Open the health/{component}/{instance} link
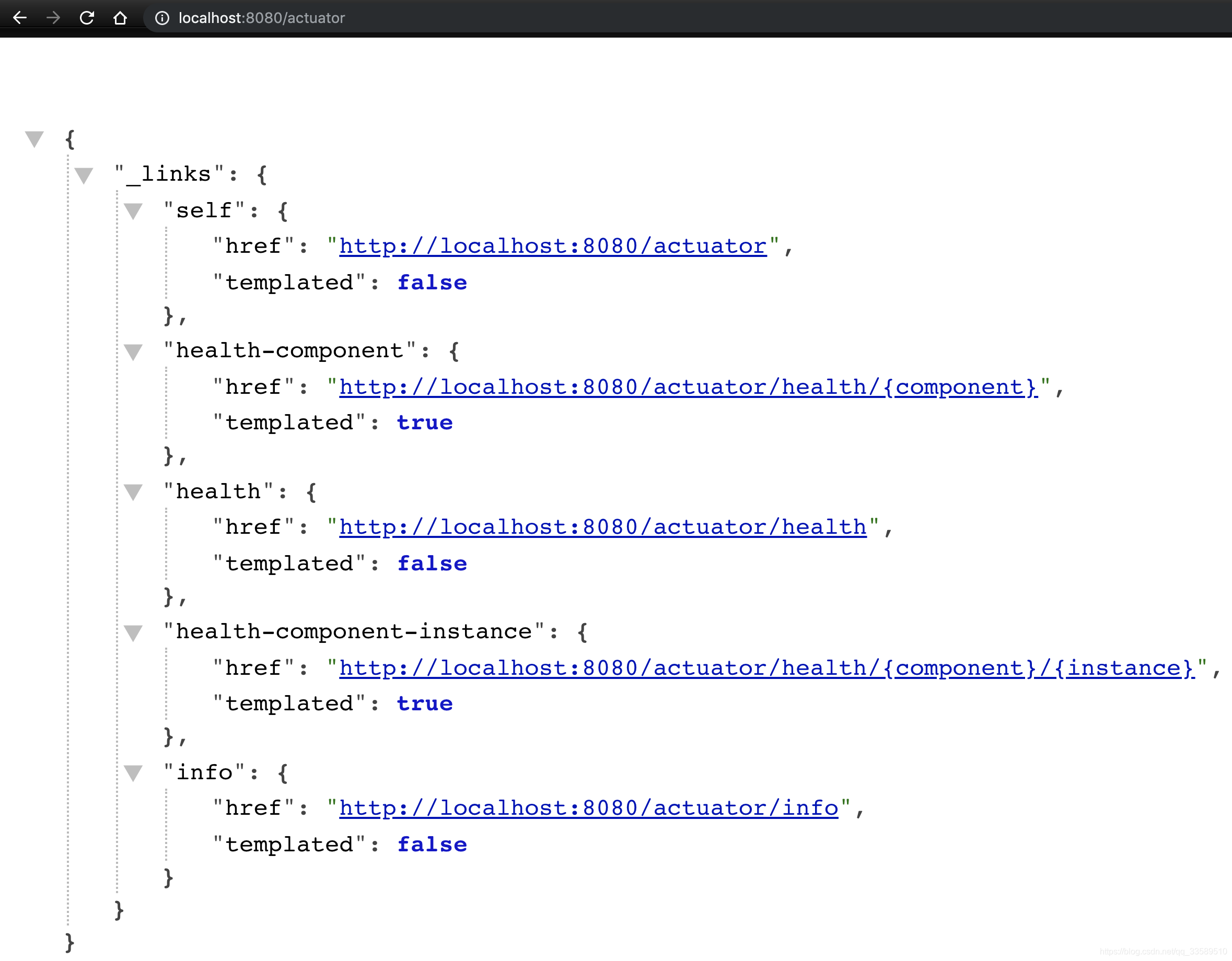The image size is (1232, 961). point(766,667)
